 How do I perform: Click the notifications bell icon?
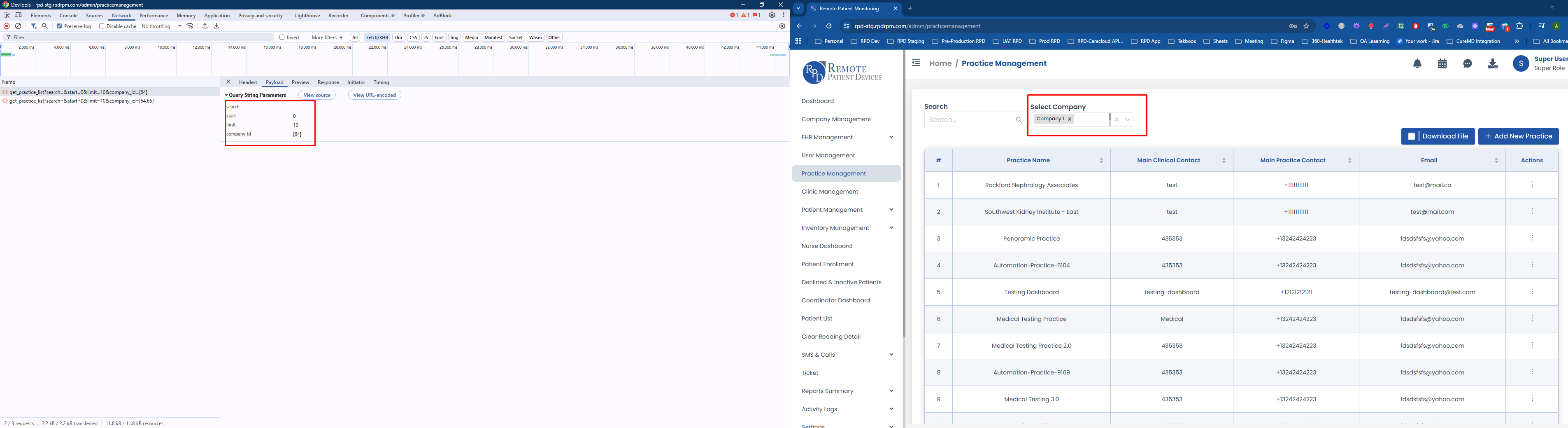1417,64
